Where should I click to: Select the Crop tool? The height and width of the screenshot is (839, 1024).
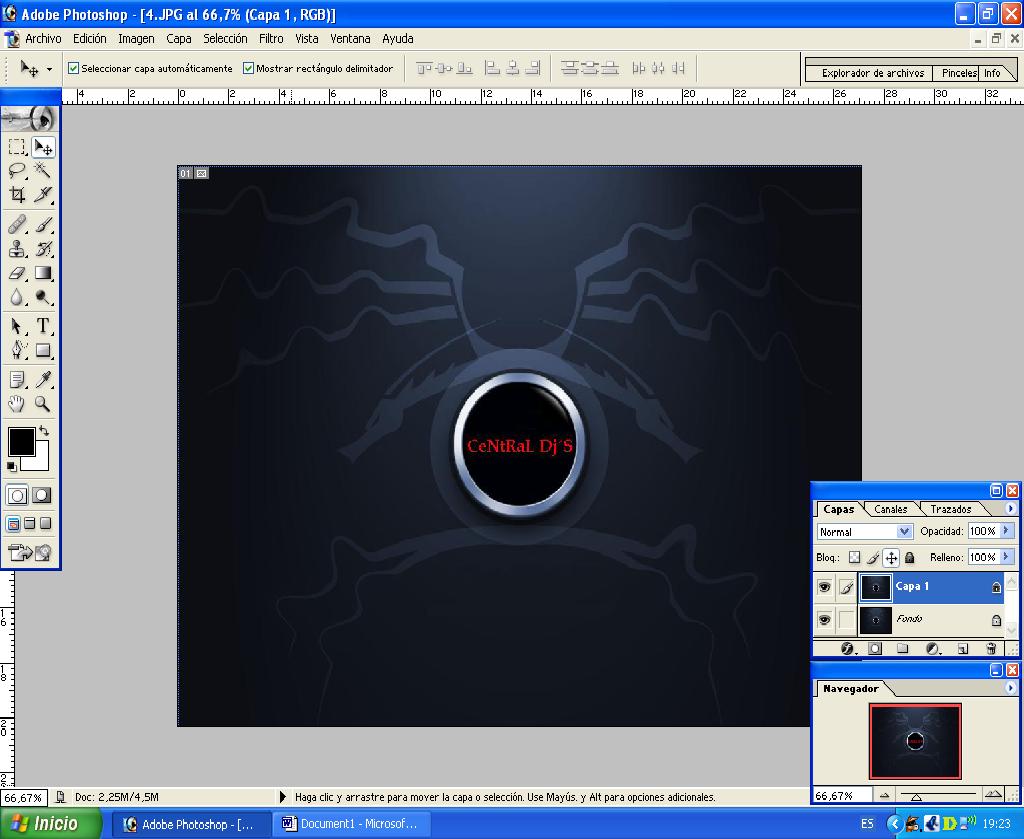pyautogui.click(x=17, y=195)
